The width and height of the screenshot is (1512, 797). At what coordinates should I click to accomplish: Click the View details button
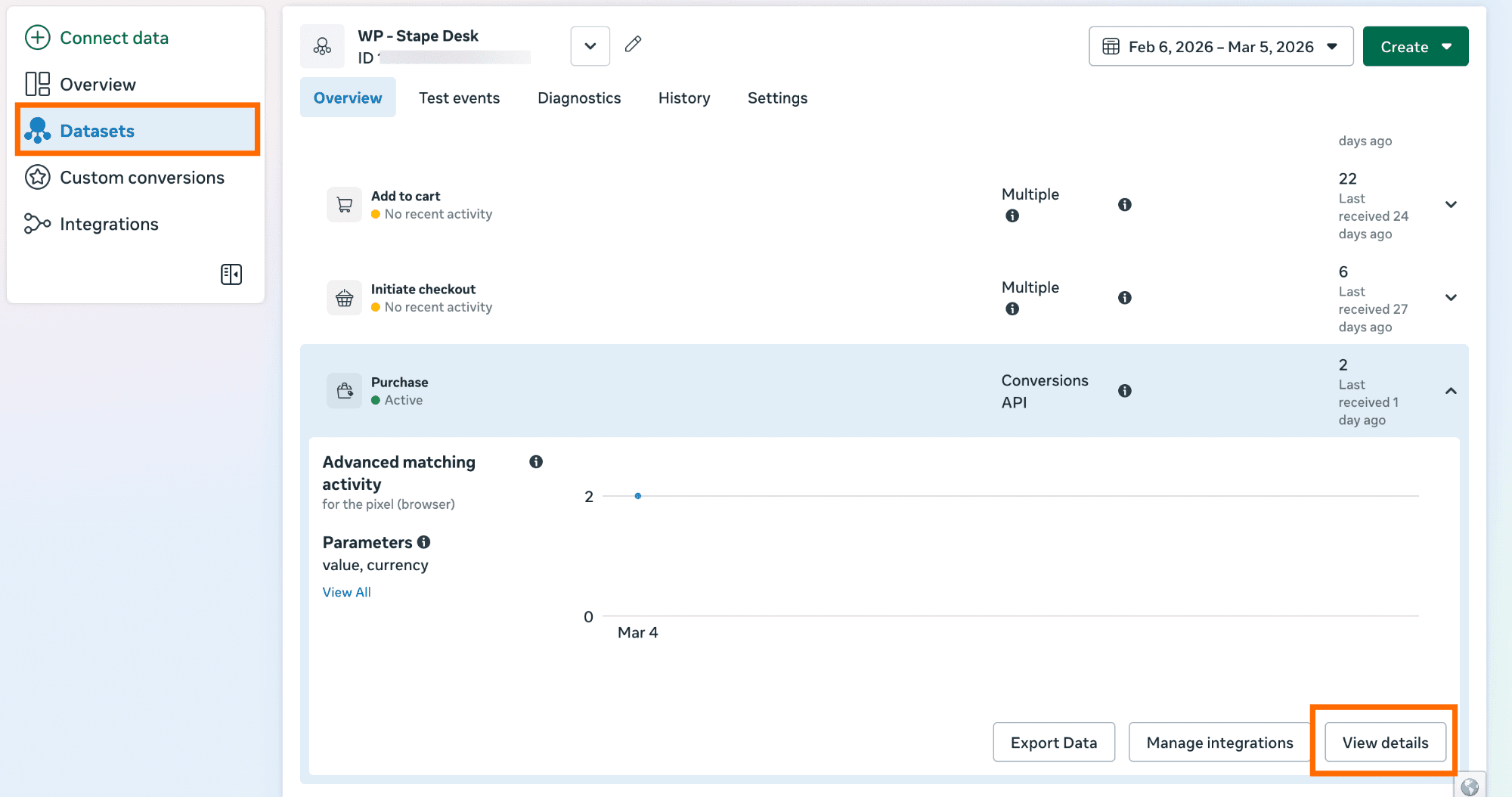(1385, 743)
